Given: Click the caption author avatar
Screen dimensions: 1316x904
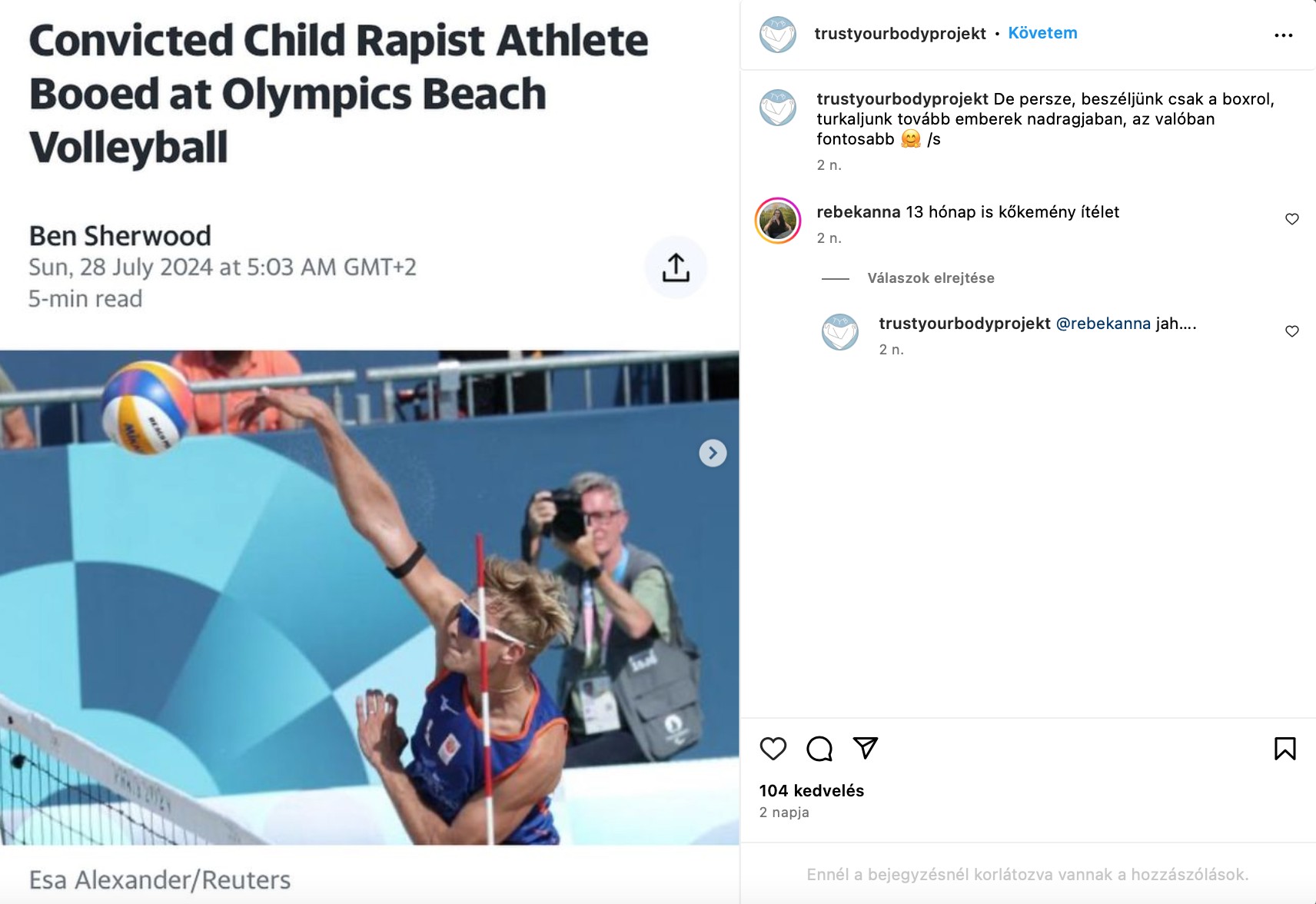Looking at the screenshot, I should [x=778, y=108].
